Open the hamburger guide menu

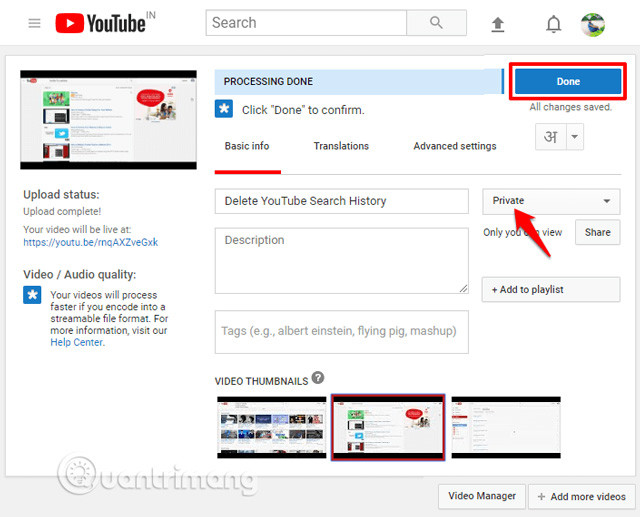(34, 23)
